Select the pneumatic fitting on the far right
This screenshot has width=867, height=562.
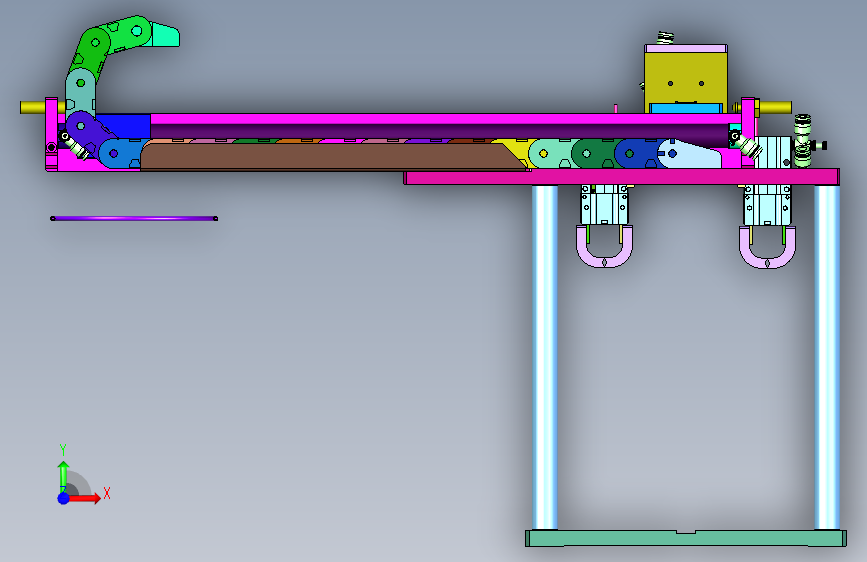coord(805,141)
